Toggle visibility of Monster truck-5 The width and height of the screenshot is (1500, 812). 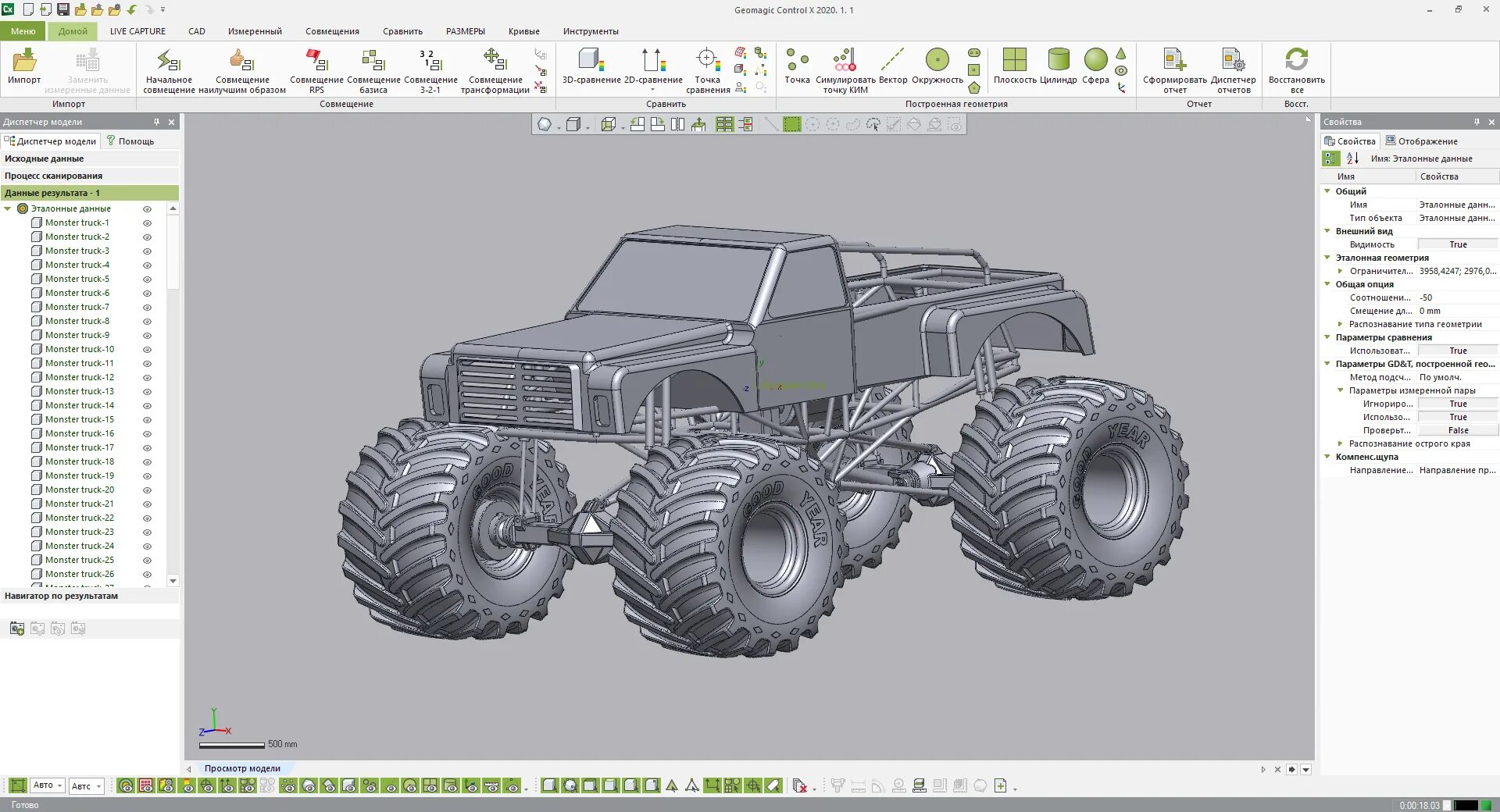click(x=147, y=280)
